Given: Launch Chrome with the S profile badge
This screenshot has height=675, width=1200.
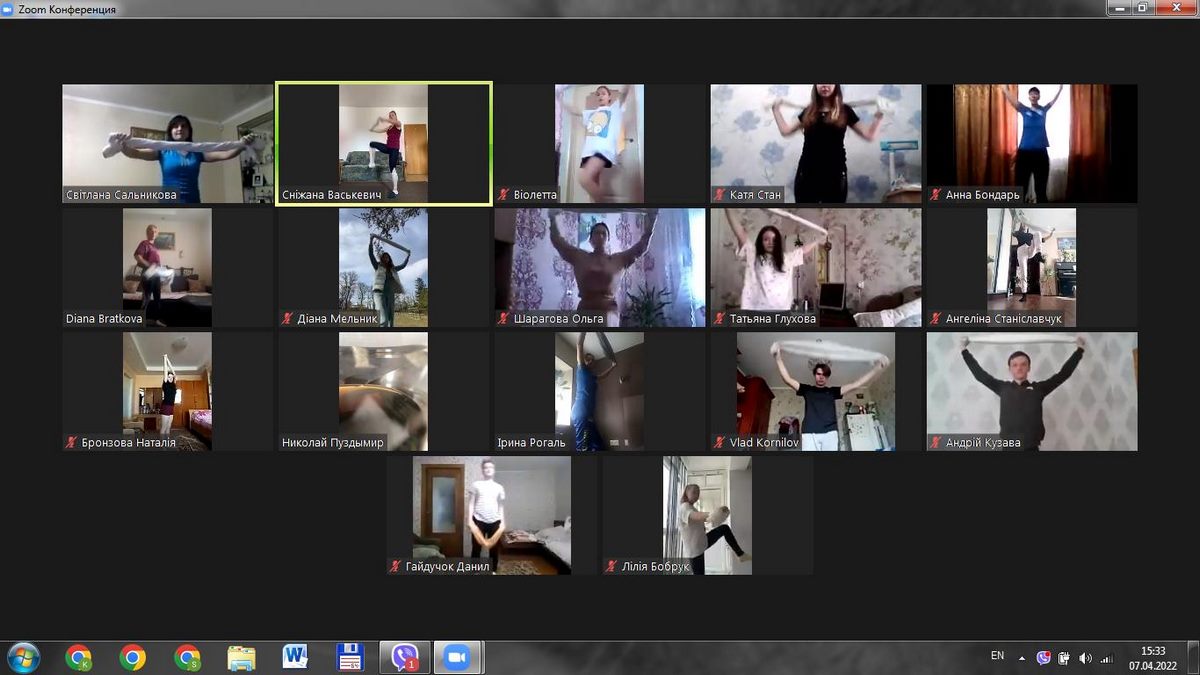Looking at the screenshot, I should 187,657.
